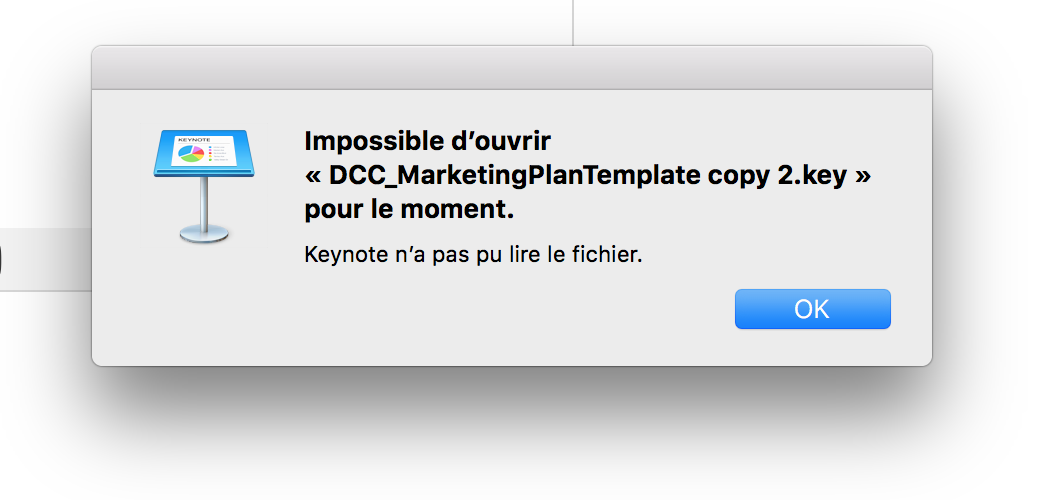Image resolution: width=1046 pixels, height=500 pixels.
Task: Click the pie chart on Keynote icon
Action: (191, 154)
